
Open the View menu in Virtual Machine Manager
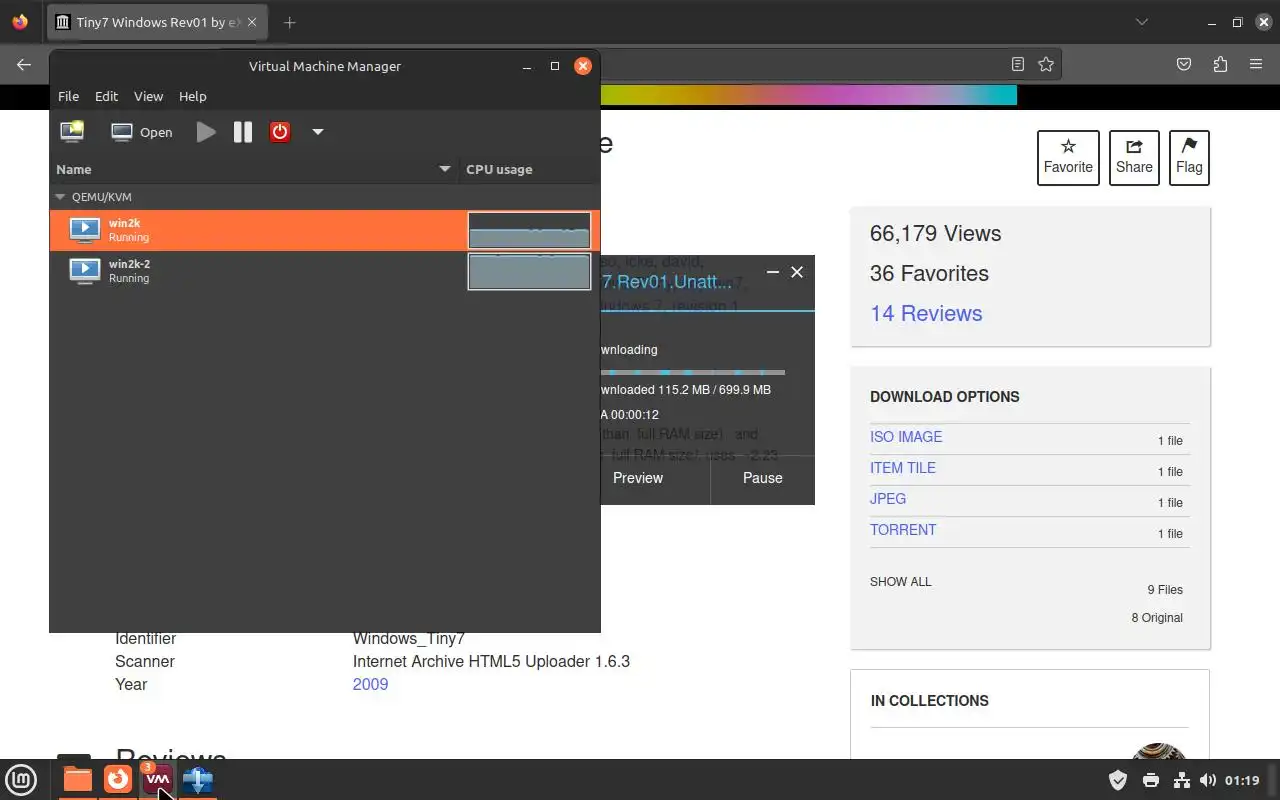(148, 96)
